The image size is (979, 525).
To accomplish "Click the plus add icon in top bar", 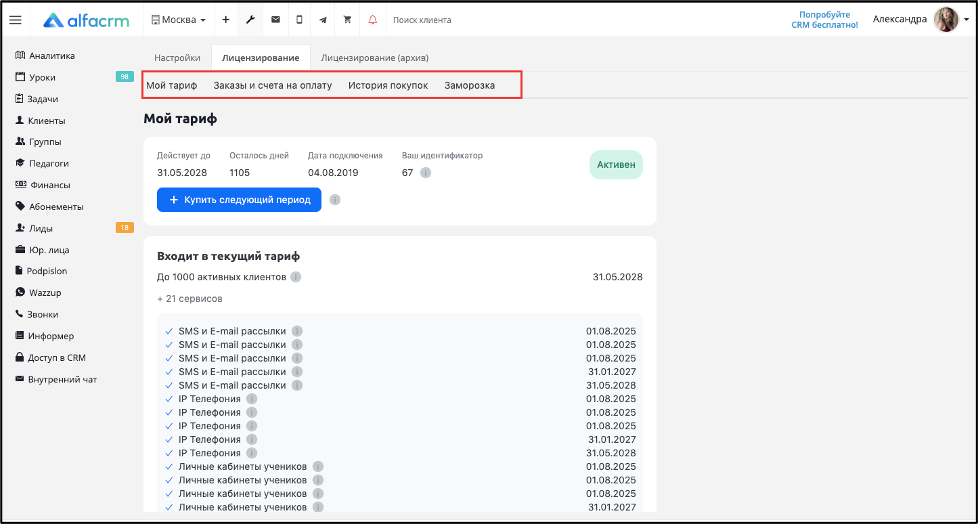I will click(x=226, y=19).
